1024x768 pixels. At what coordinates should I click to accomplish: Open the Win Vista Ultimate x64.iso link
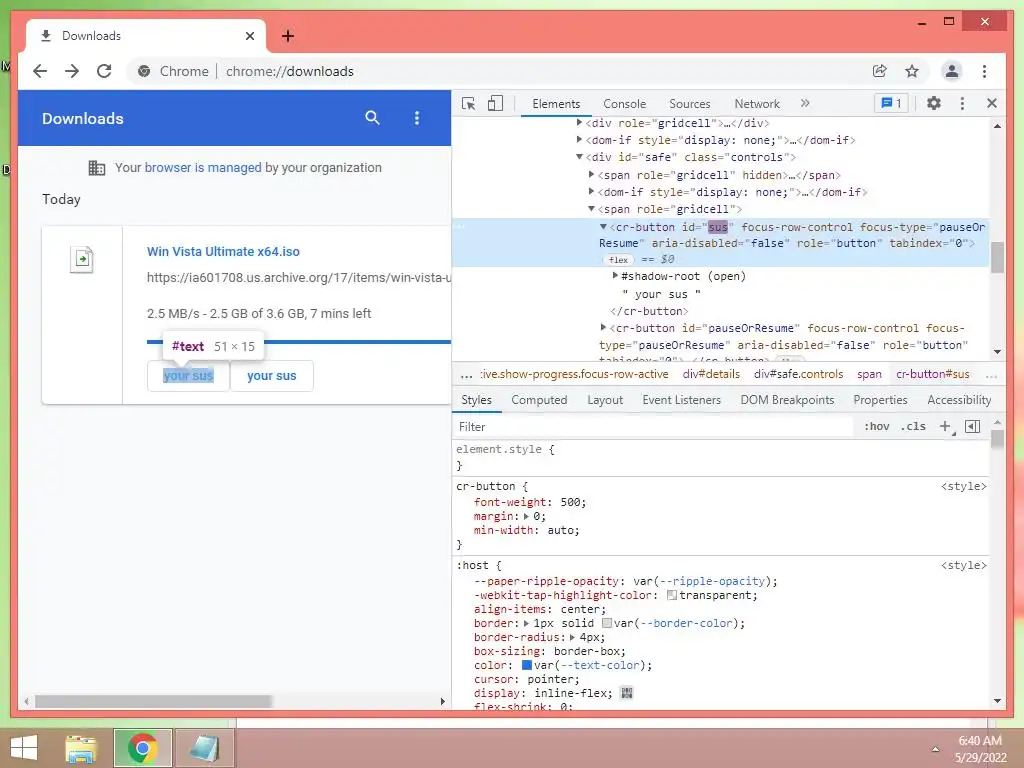pos(223,251)
